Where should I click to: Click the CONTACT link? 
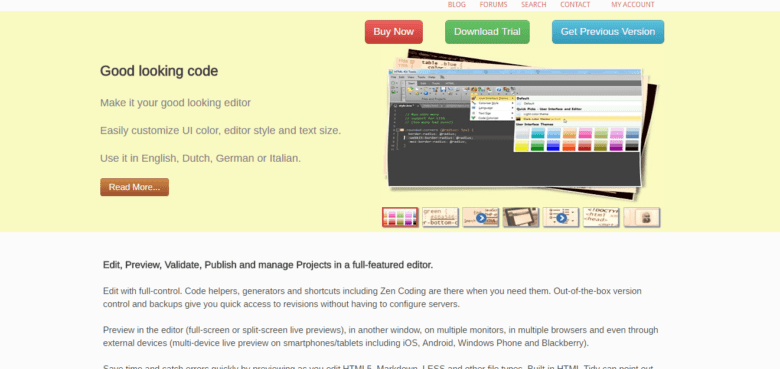pyautogui.click(x=575, y=4)
